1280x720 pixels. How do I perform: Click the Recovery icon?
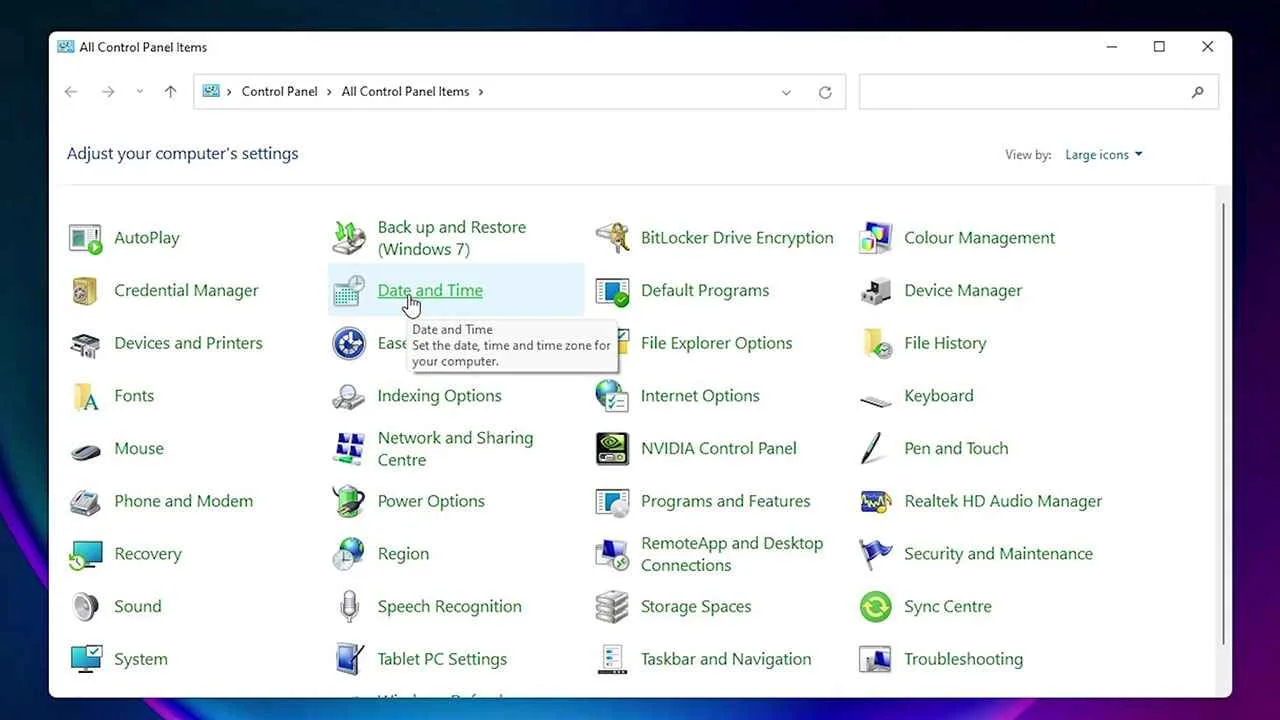point(86,554)
